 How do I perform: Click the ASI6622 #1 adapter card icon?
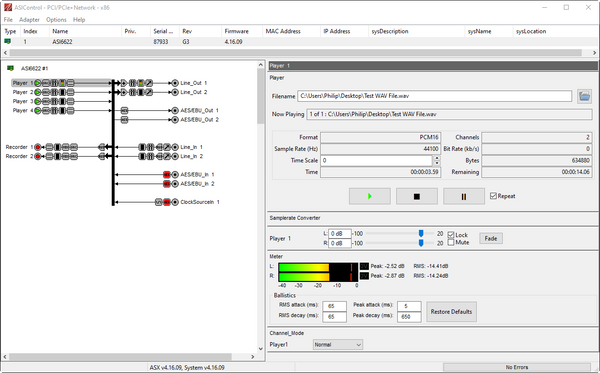10,68
